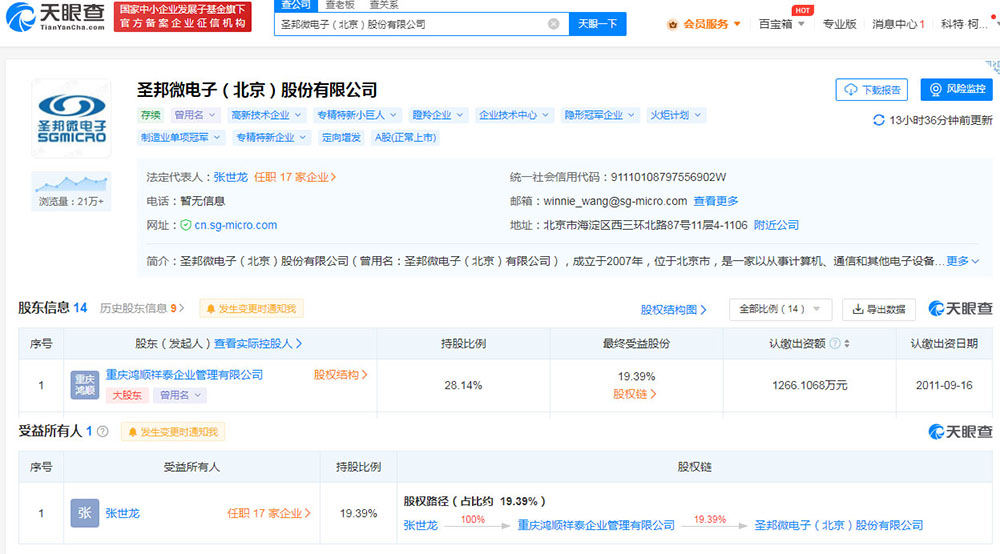This screenshot has width=1000, height=554.
Task: Switch to the 查关系 tab
Action: pyautogui.click(x=384, y=4)
